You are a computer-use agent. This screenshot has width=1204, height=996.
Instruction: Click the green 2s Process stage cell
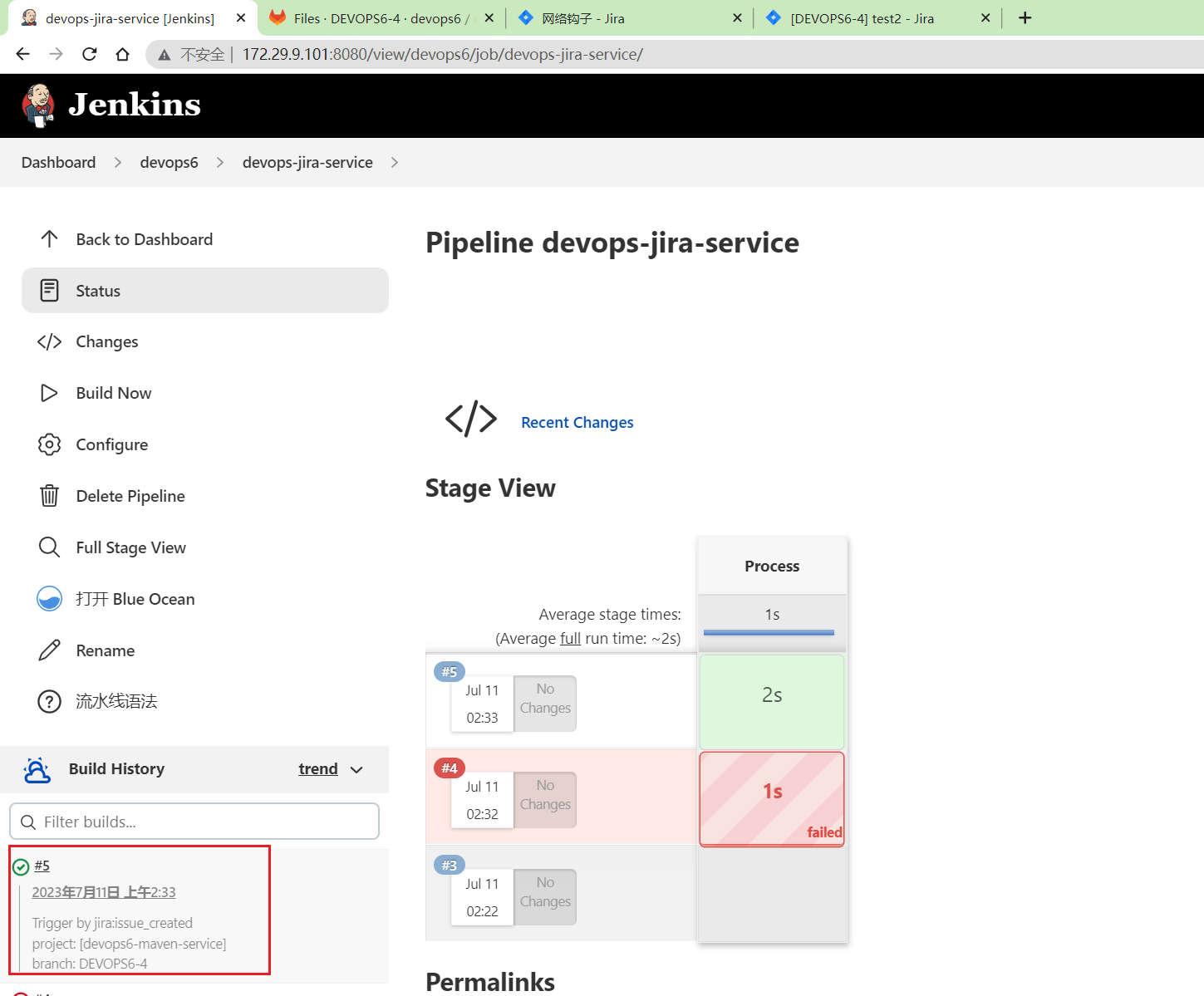[x=772, y=702]
